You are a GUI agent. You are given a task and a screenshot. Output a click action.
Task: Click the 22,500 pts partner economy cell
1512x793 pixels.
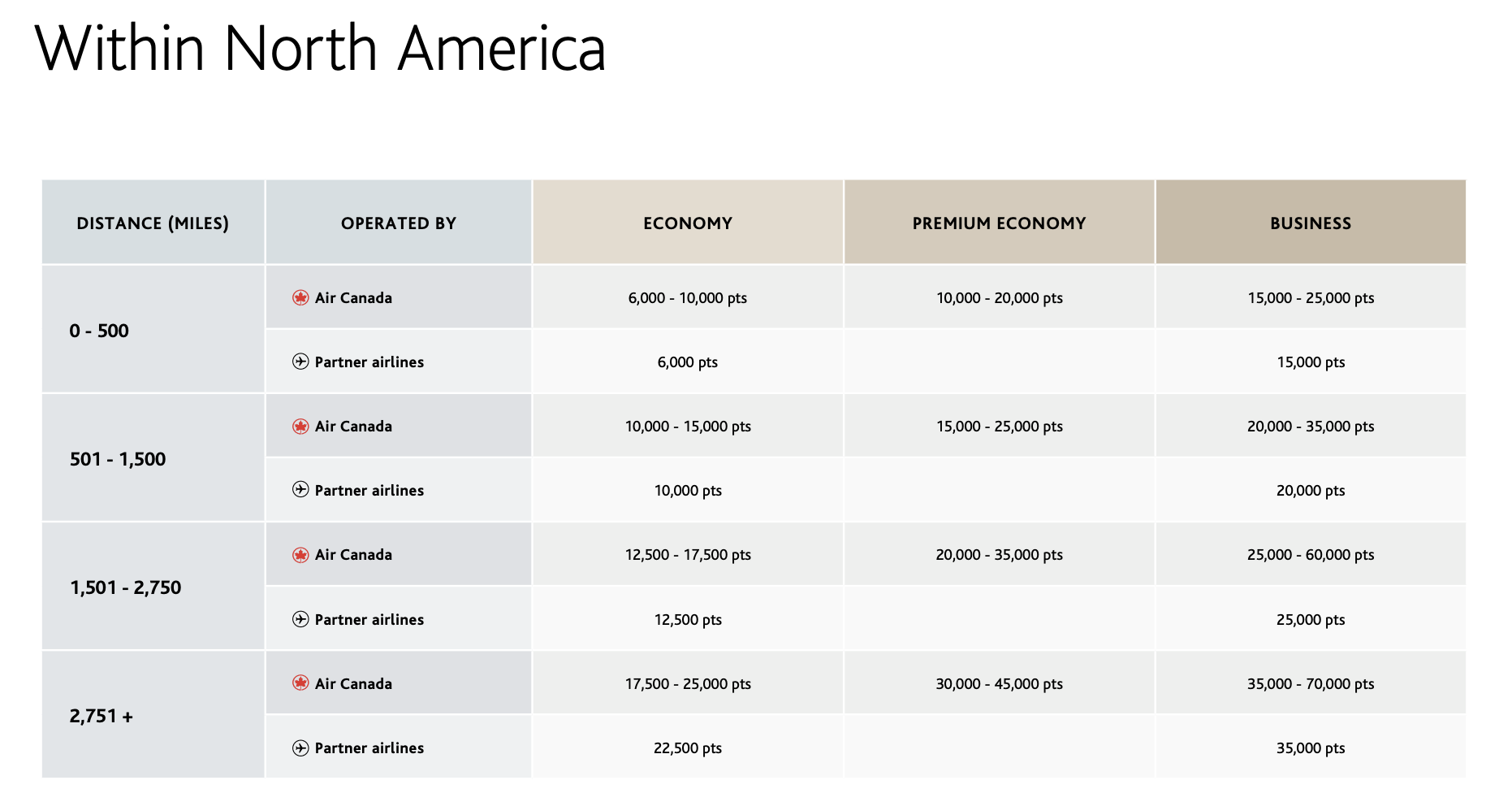(x=688, y=747)
